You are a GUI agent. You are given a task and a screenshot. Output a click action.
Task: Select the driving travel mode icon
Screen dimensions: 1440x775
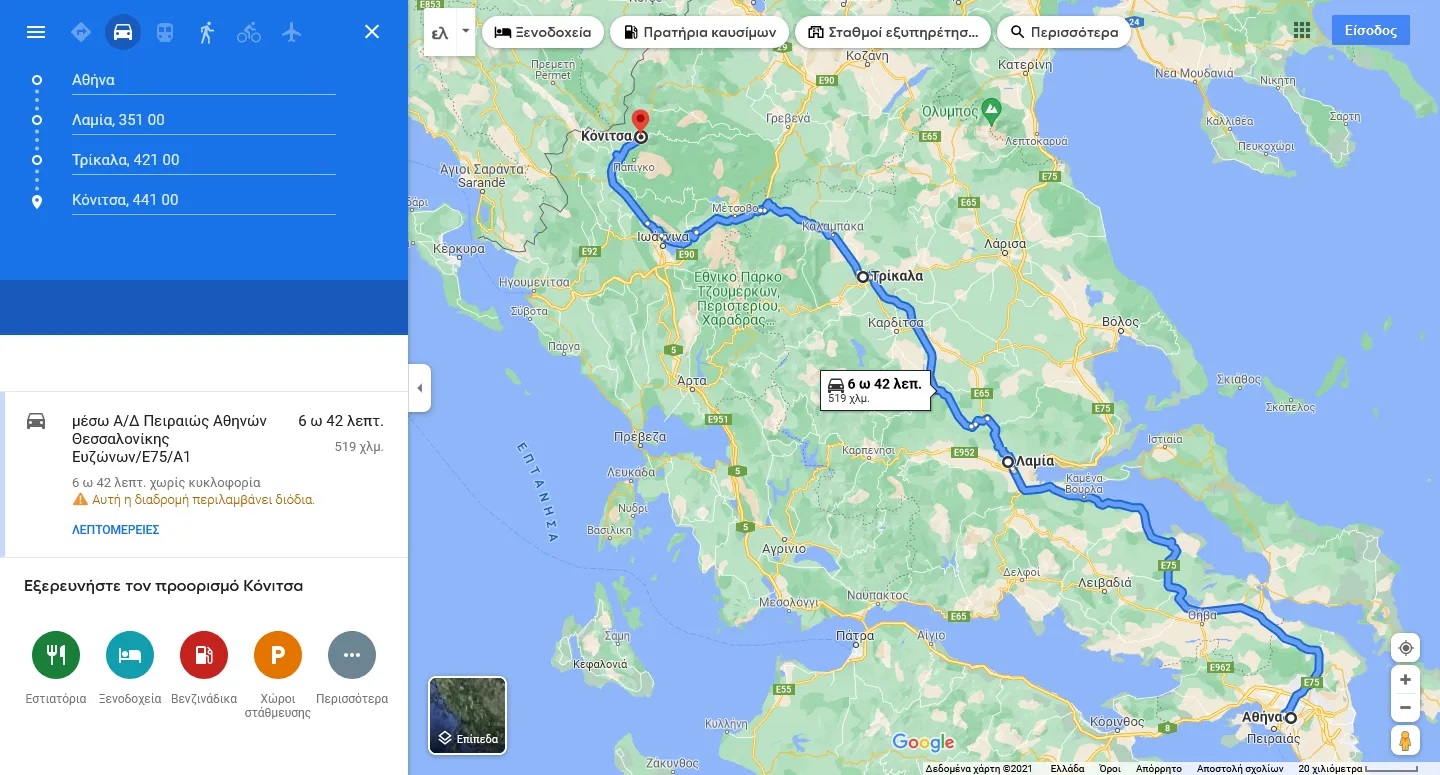pos(123,32)
